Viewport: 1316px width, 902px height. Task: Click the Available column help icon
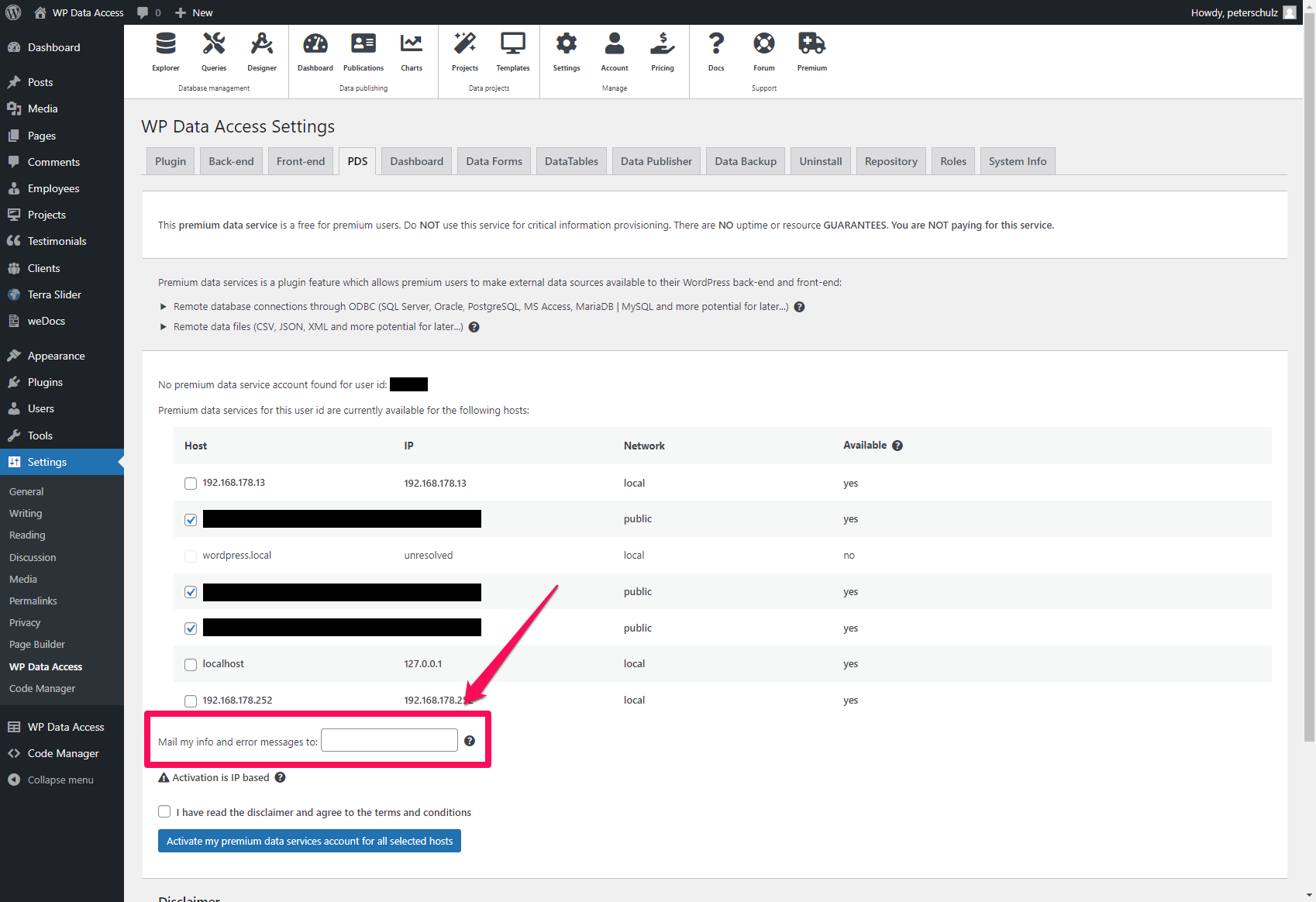(x=897, y=446)
